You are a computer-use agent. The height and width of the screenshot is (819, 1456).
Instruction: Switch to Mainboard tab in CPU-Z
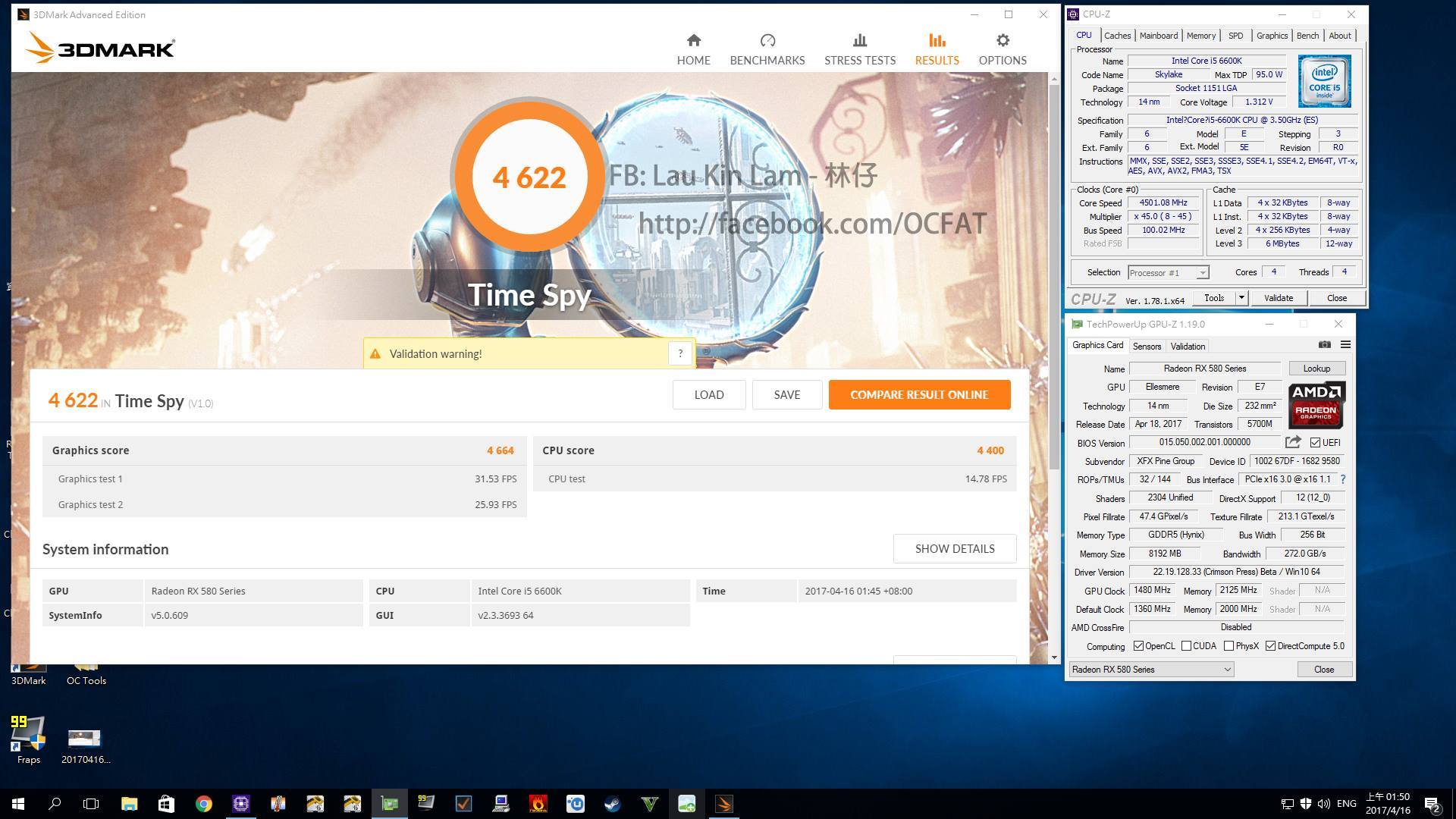coord(1158,36)
